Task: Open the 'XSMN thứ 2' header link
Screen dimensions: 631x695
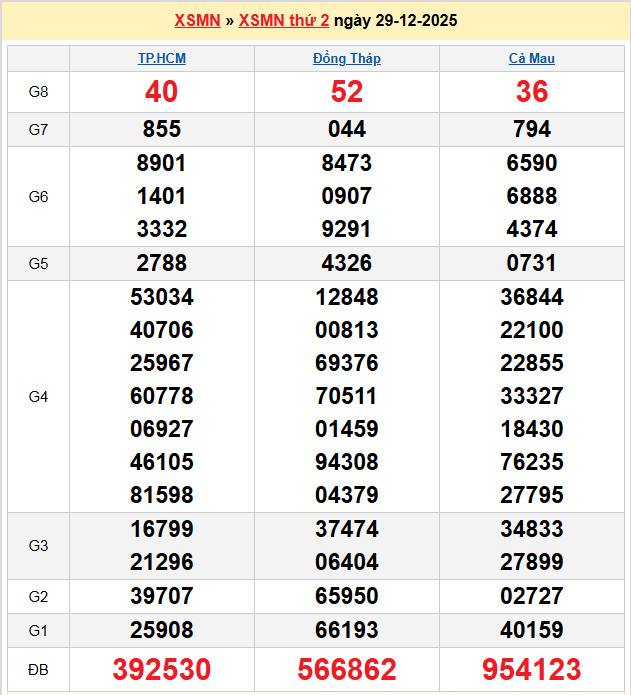Action: pyautogui.click(x=284, y=20)
